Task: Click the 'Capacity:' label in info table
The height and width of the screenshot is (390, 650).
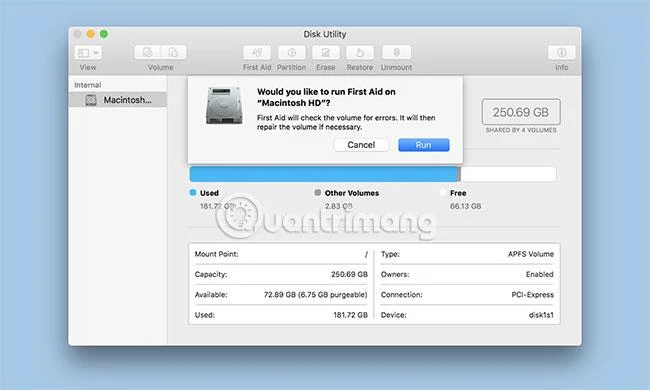Action: tap(211, 274)
